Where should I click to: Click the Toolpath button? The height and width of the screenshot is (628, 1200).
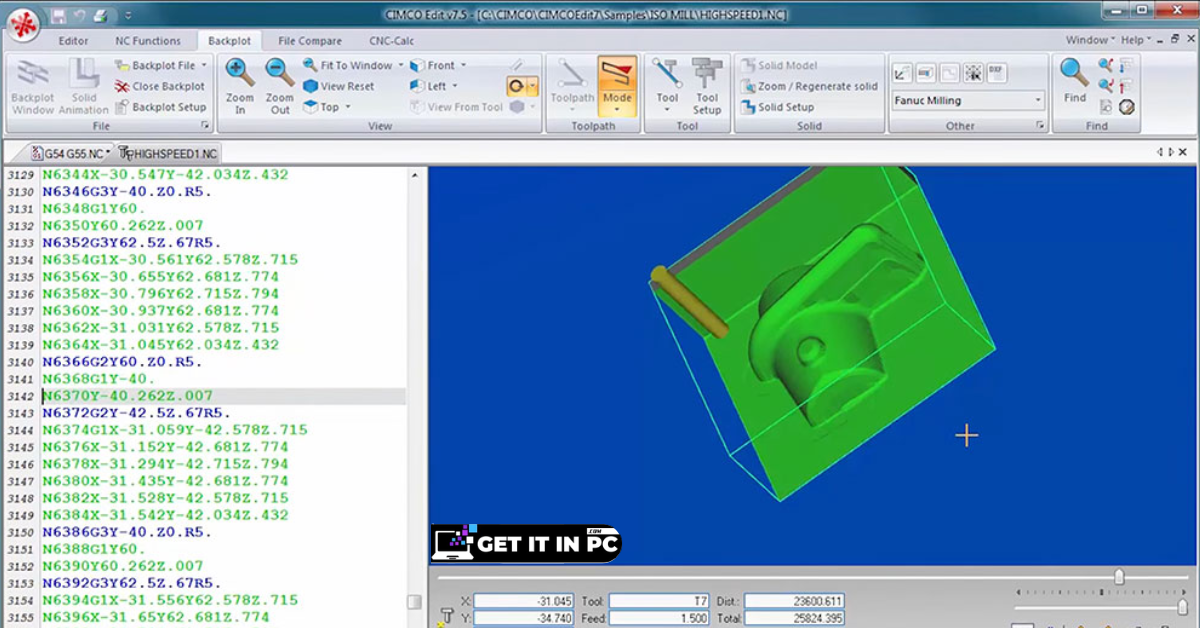coord(572,87)
